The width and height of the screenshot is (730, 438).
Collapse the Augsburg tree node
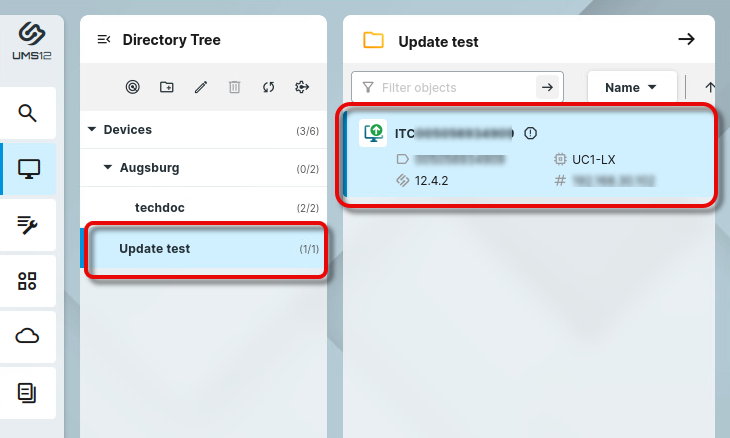(108, 167)
